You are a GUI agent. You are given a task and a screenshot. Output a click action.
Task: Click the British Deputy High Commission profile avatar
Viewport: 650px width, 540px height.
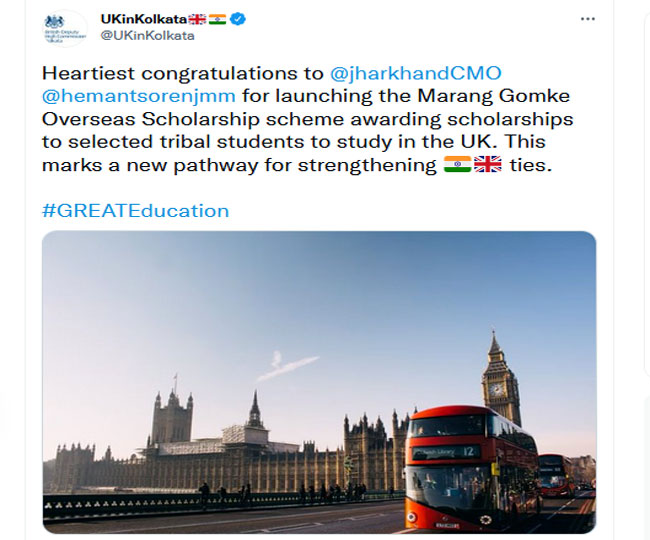(x=67, y=28)
